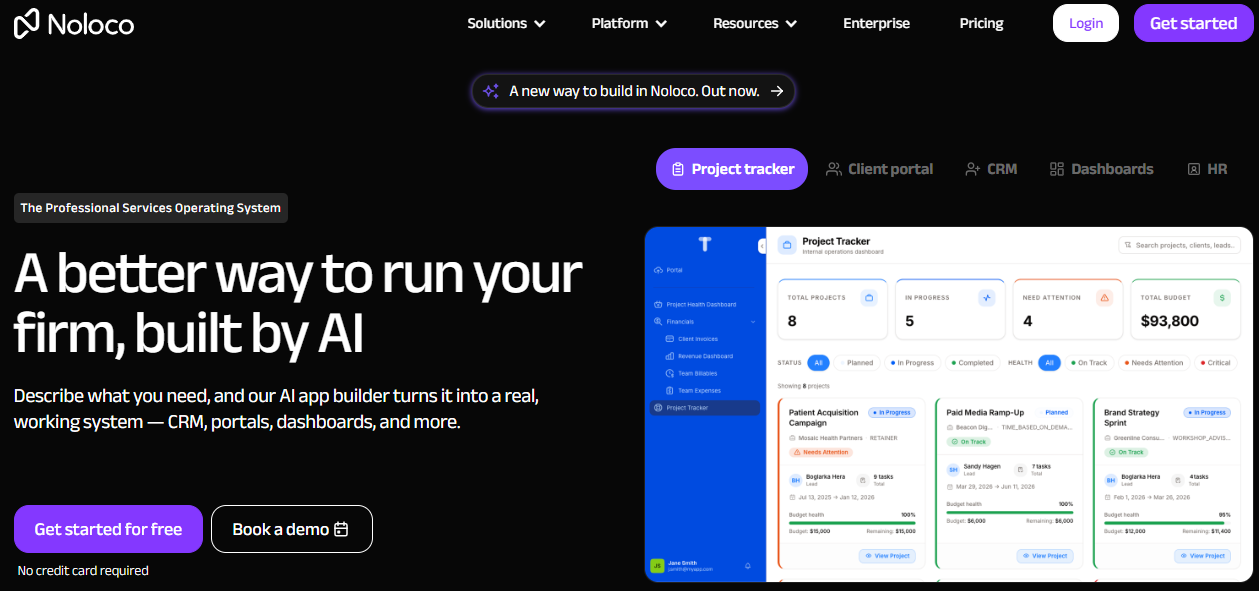Image resolution: width=1259 pixels, height=591 pixels.
Task: Click the tasks clipboard icon next to 7 tasks
Action: coord(1021,469)
